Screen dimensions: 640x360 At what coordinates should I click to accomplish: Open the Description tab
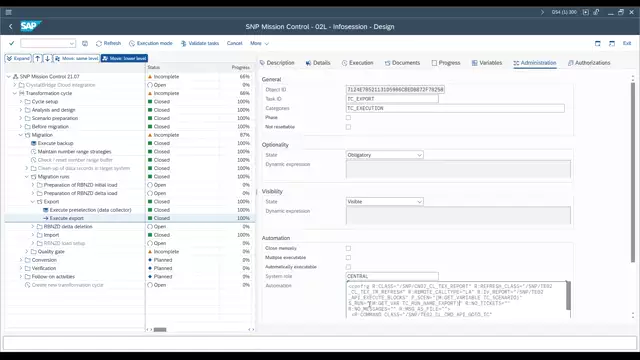point(277,63)
